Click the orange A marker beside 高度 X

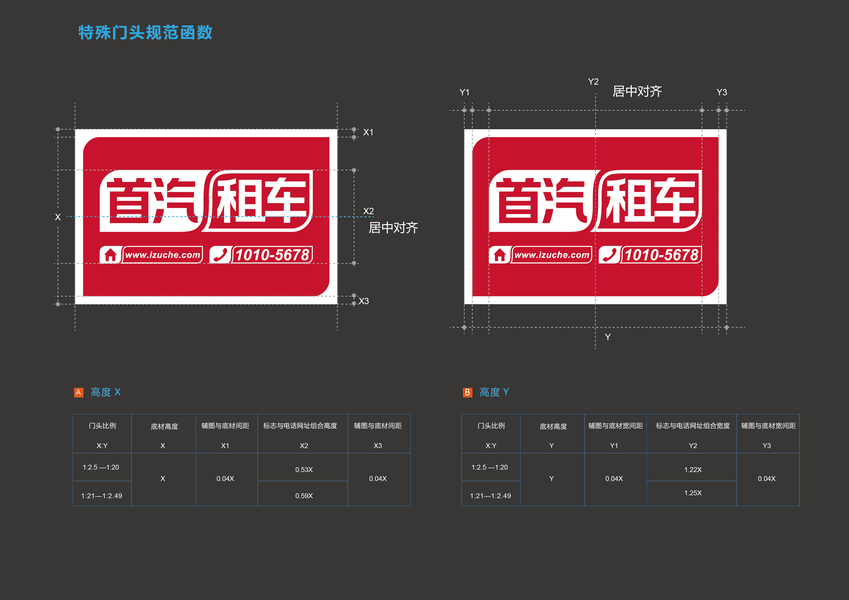point(79,392)
